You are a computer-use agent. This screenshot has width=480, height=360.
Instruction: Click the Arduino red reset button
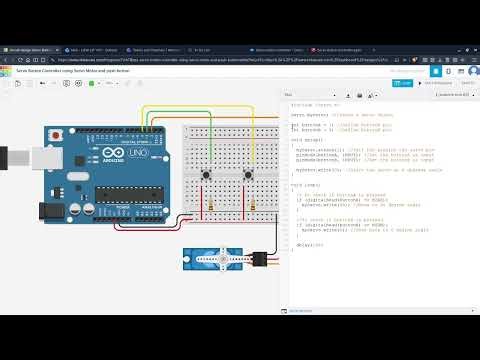click(56, 135)
